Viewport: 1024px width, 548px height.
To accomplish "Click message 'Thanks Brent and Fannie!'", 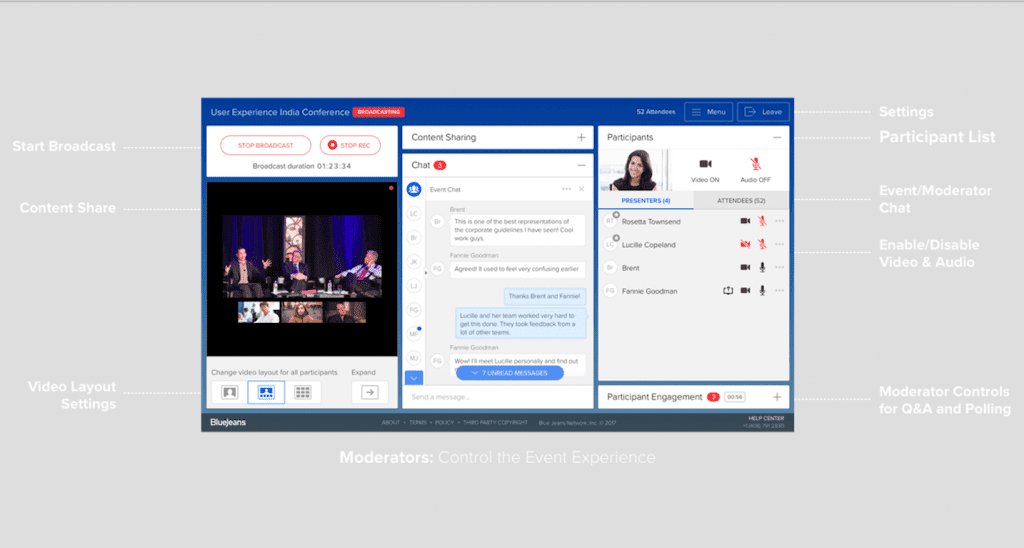I will (545, 296).
